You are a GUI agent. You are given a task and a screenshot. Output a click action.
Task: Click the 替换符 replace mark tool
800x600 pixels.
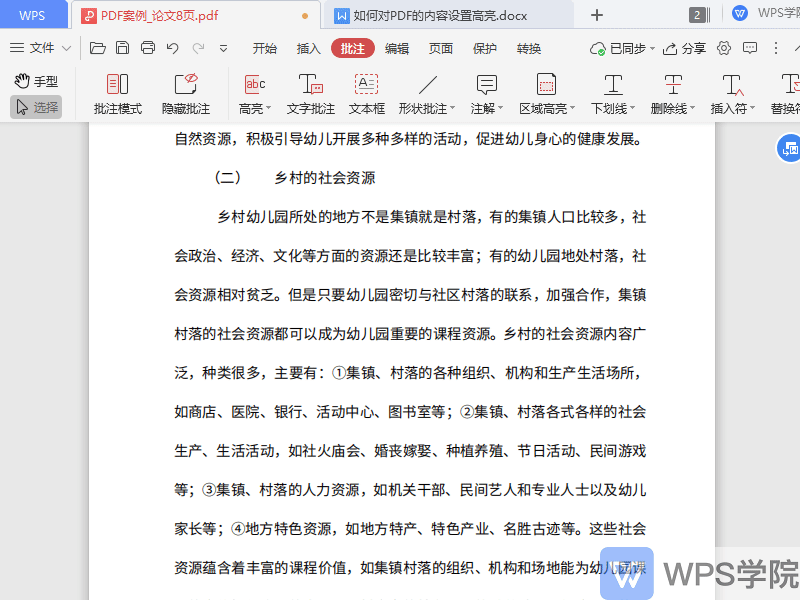(x=786, y=94)
